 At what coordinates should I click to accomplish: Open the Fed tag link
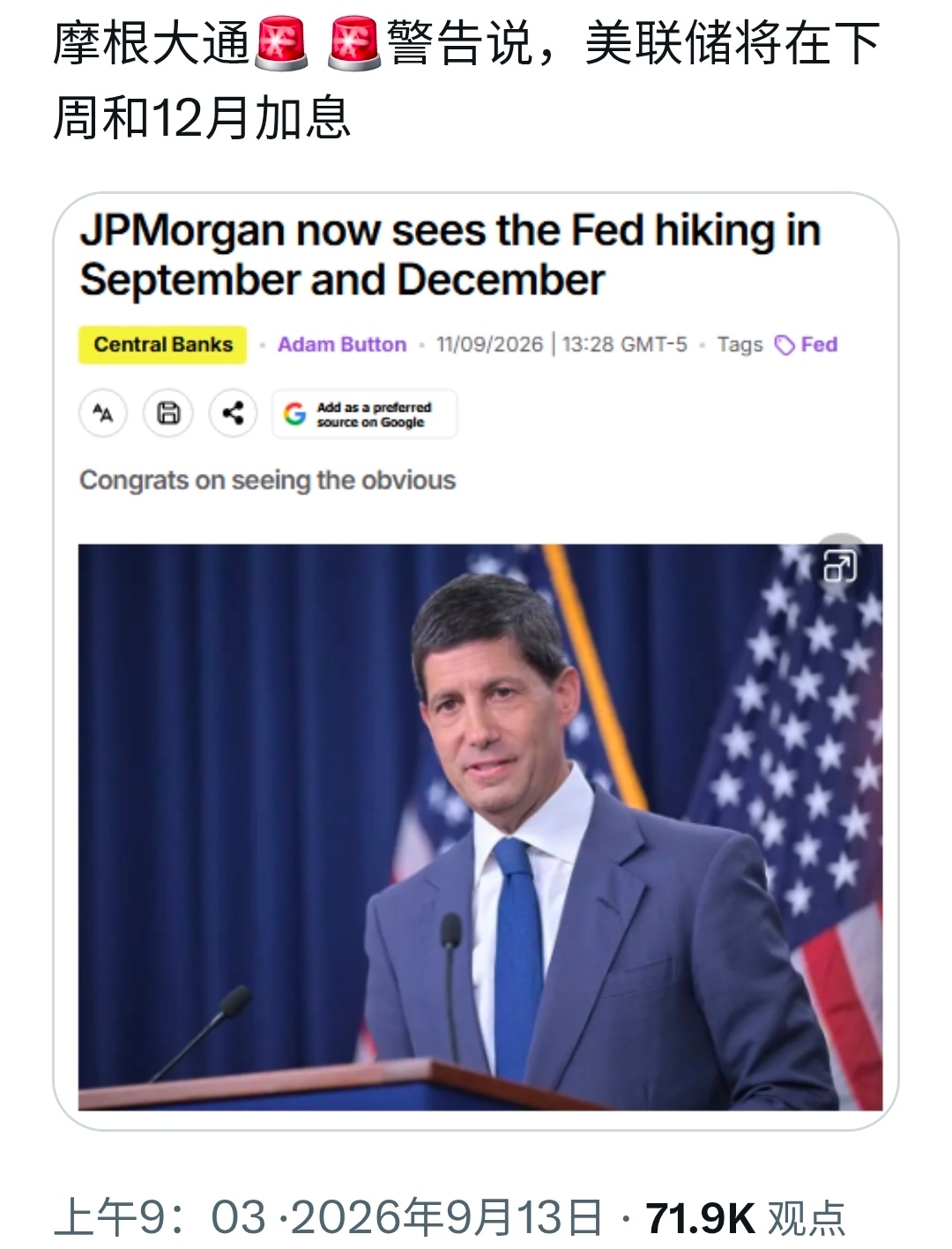point(819,345)
